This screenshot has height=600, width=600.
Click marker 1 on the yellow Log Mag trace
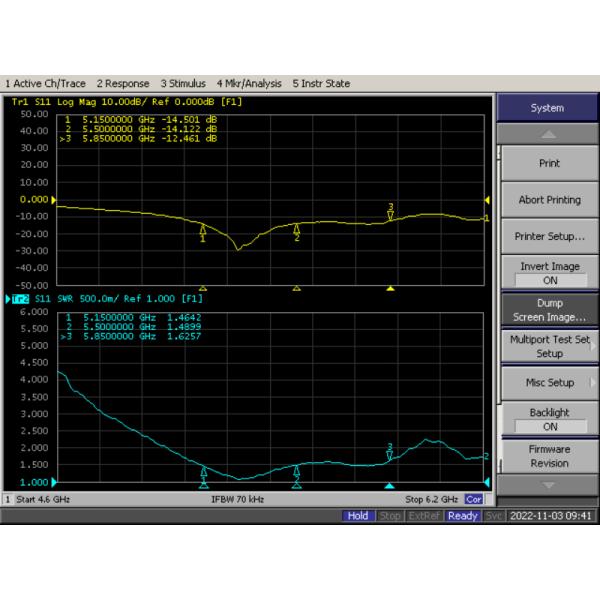tap(203, 232)
